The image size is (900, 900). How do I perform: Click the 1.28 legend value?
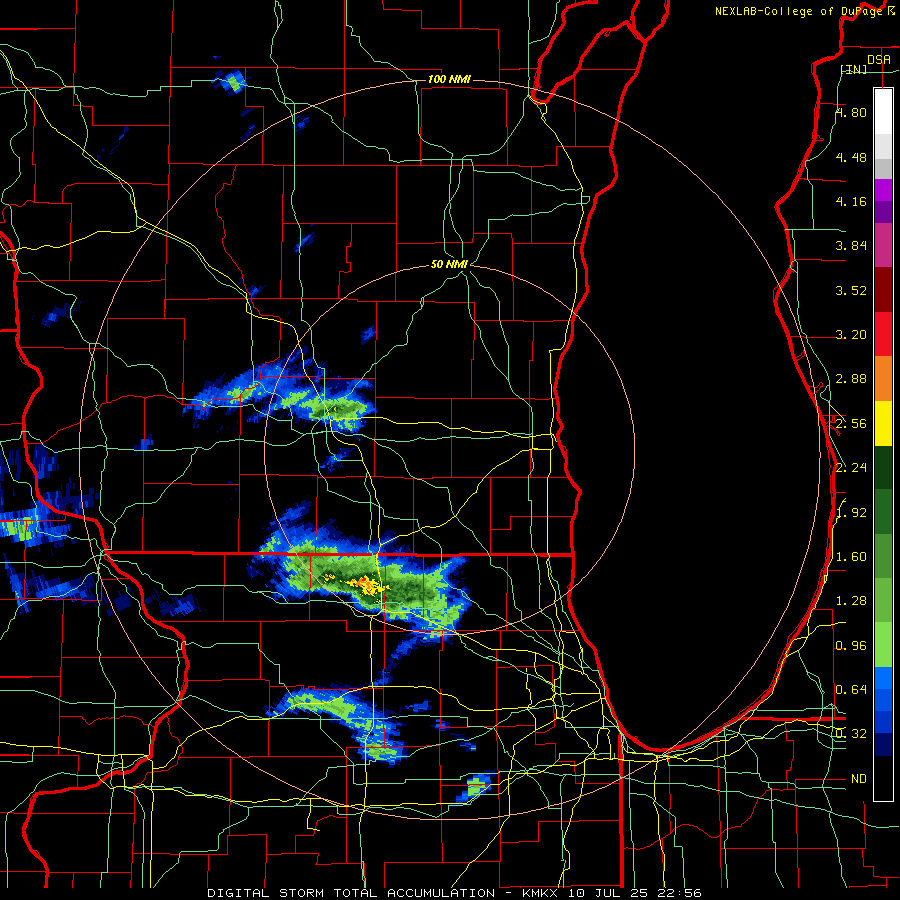coord(851,601)
